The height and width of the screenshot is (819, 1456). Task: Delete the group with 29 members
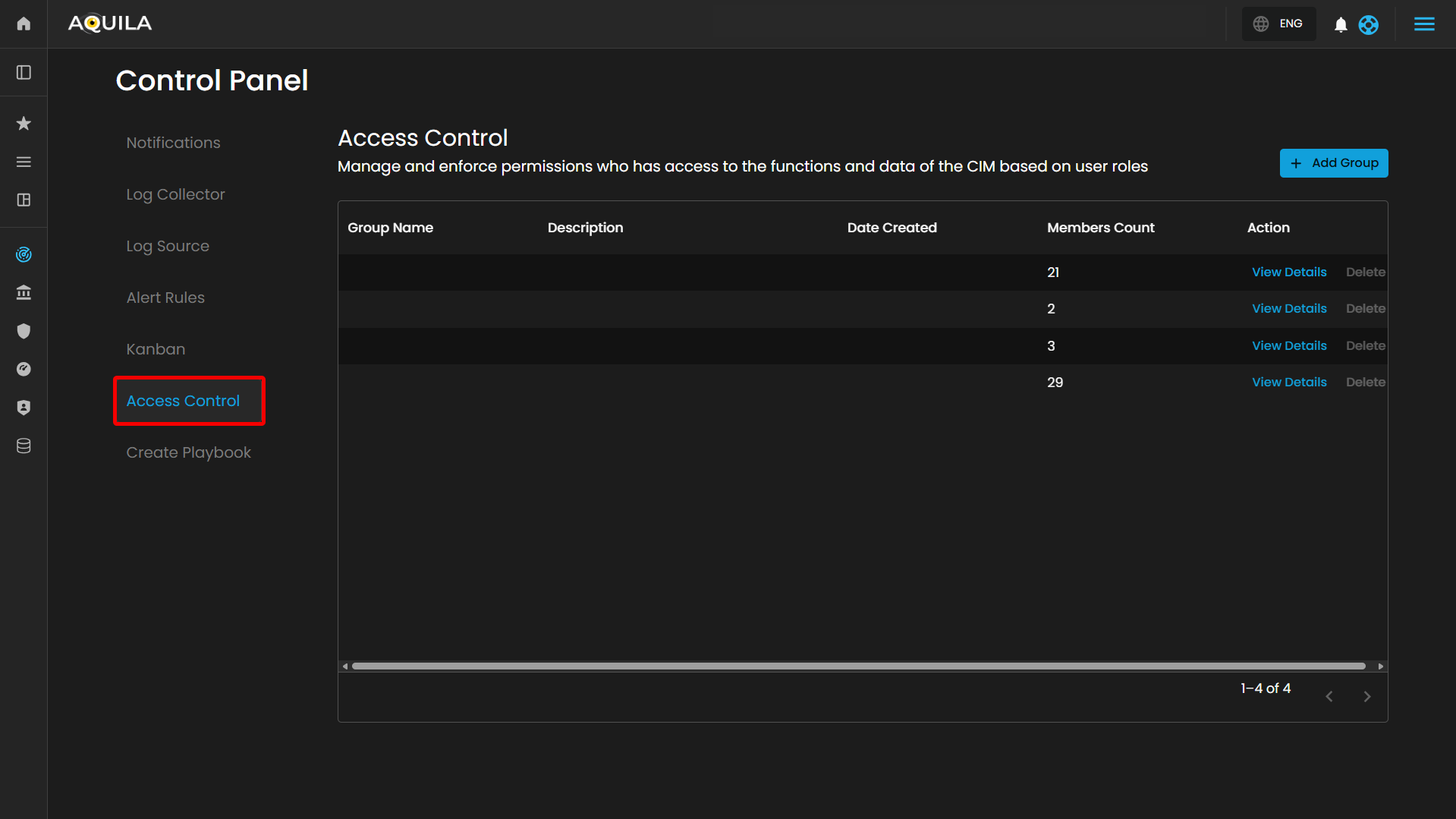click(x=1365, y=382)
